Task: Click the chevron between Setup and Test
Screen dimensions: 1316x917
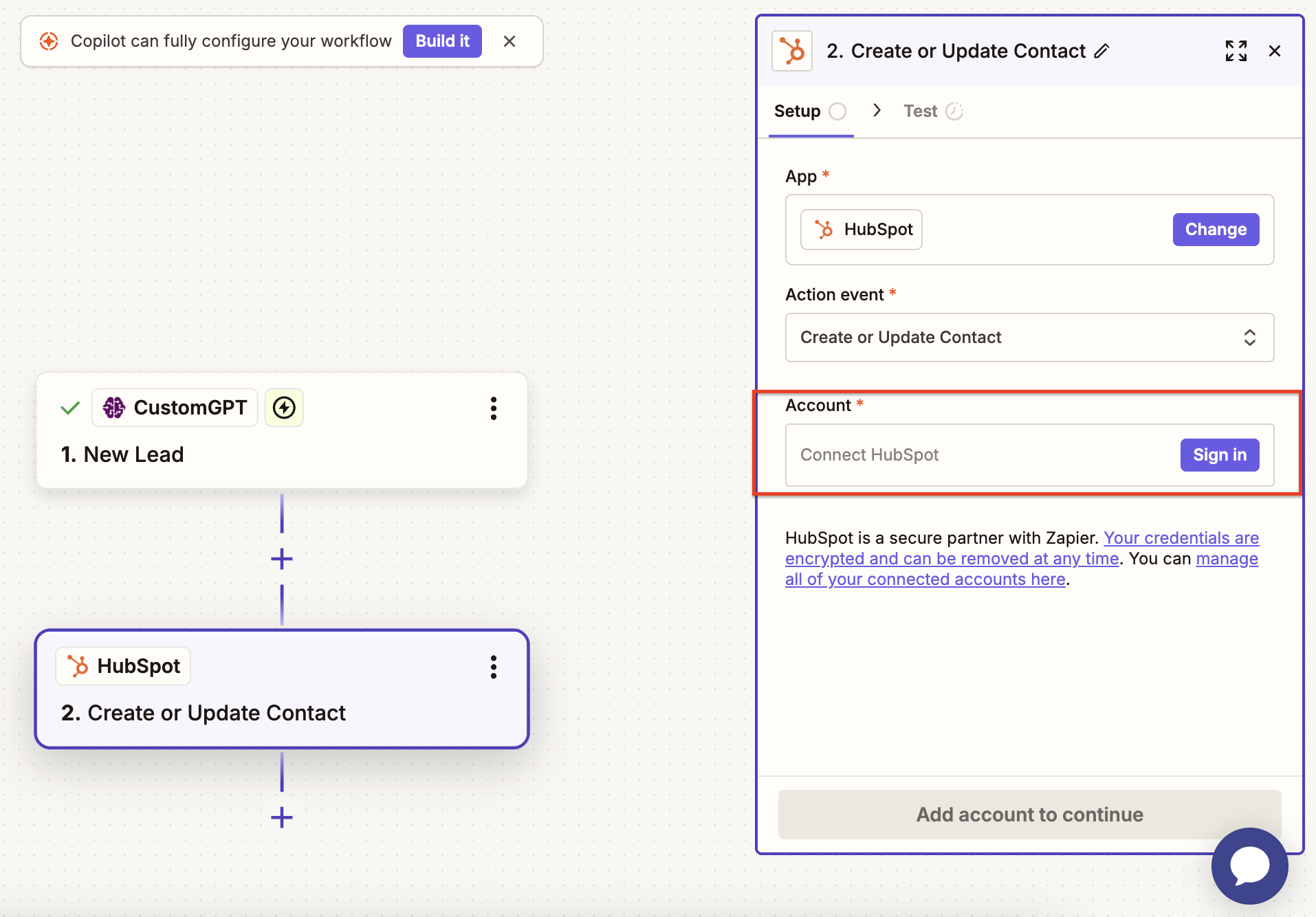Action: pyautogui.click(x=877, y=111)
